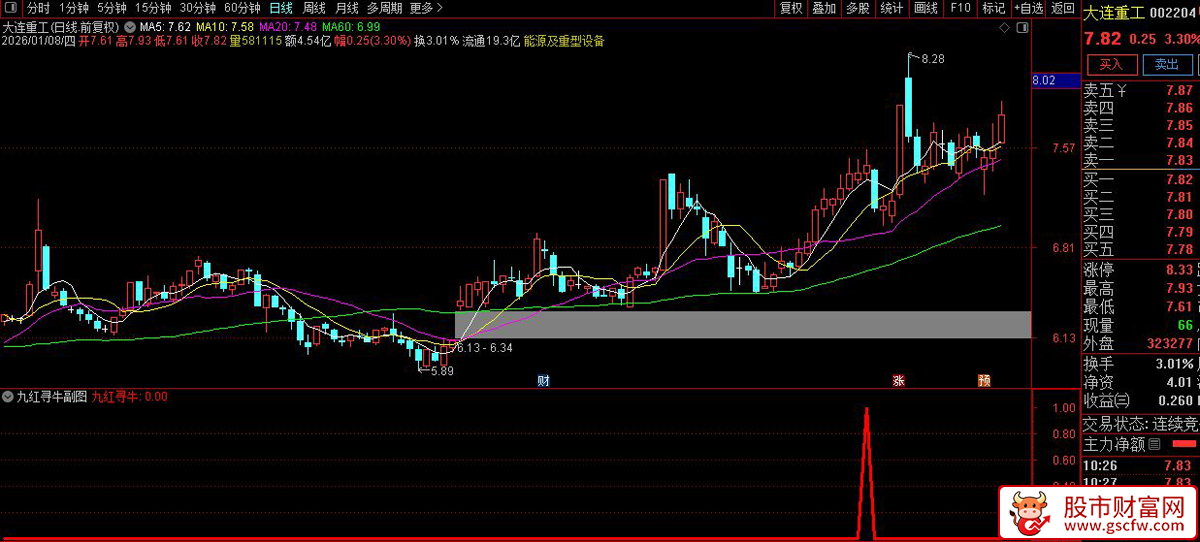Click the 5.89 low price annotation
Viewport: 1200px width, 542px height.
point(442,371)
